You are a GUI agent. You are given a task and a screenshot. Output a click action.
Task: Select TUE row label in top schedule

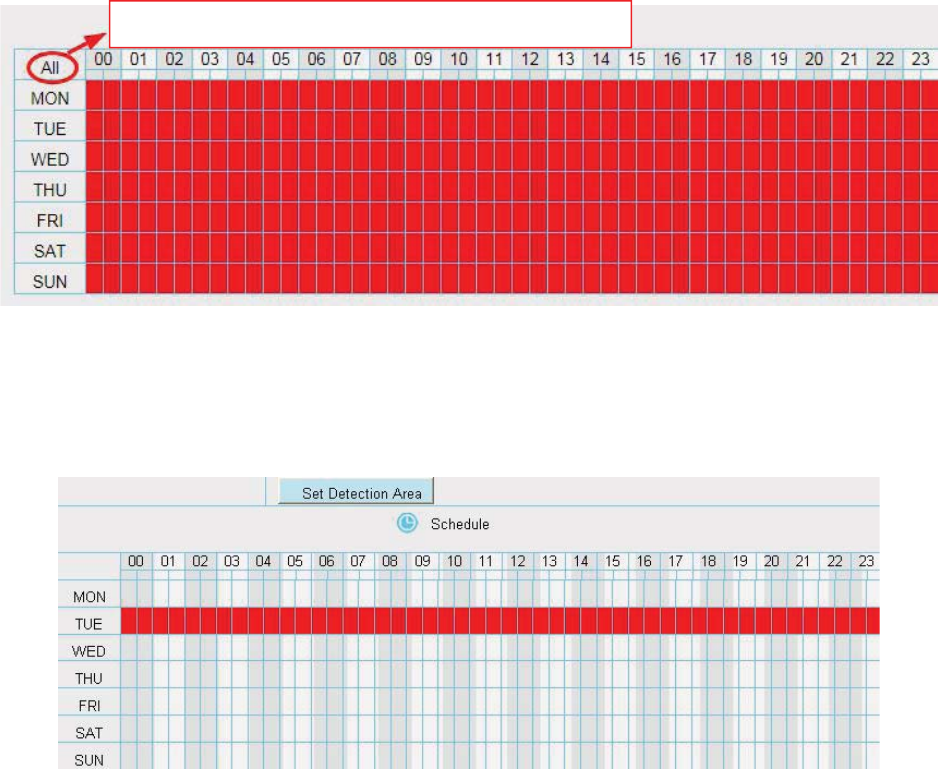coord(50,129)
